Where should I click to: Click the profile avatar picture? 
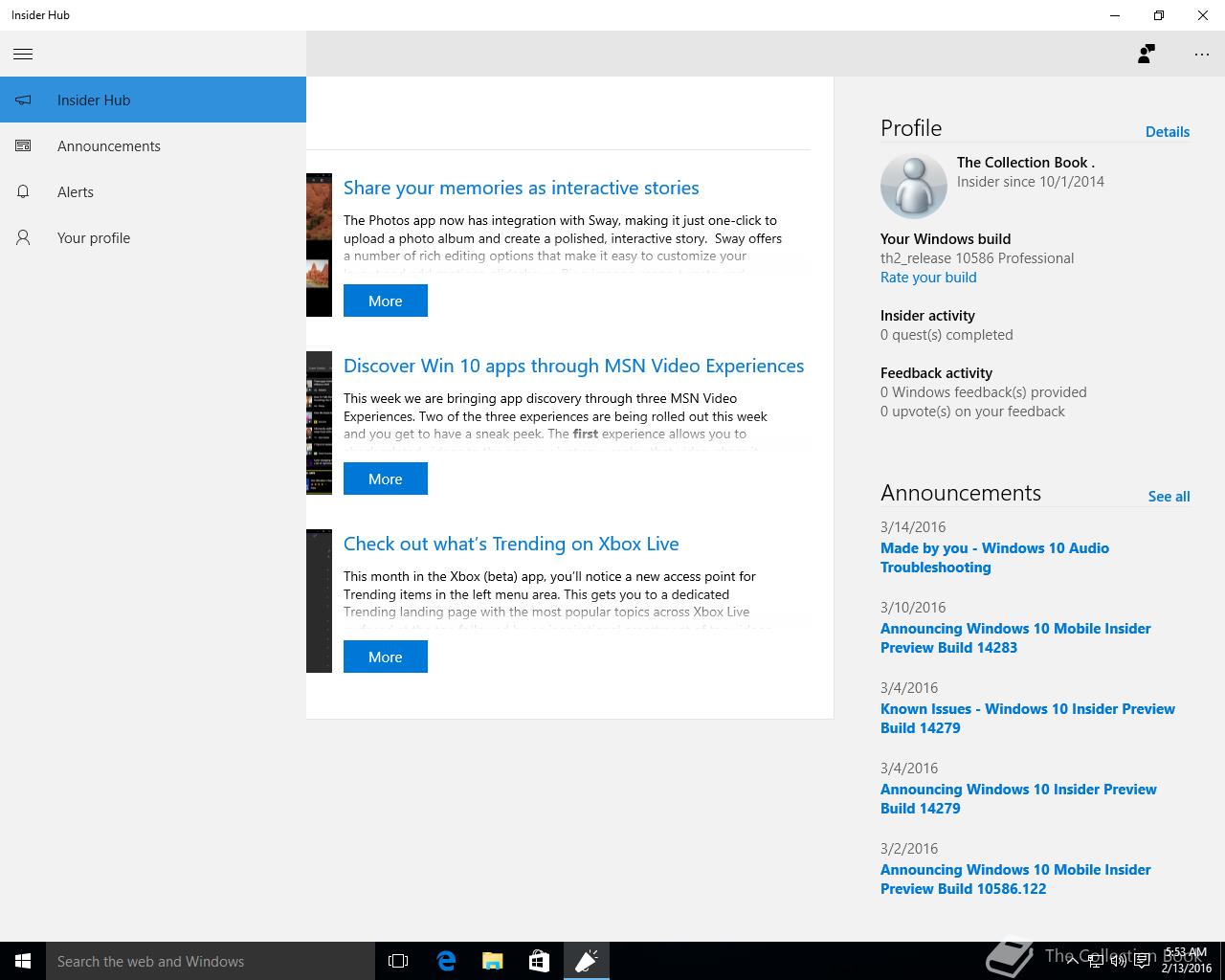pos(913,186)
